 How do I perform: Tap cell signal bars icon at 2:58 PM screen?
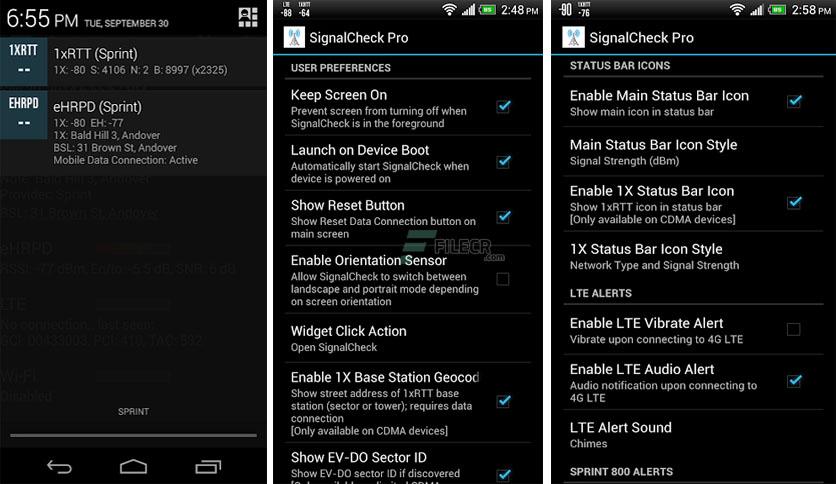click(757, 10)
